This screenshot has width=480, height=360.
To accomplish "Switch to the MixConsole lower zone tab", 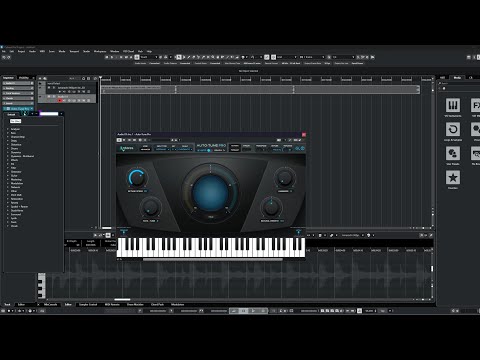I will coord(51,305).
